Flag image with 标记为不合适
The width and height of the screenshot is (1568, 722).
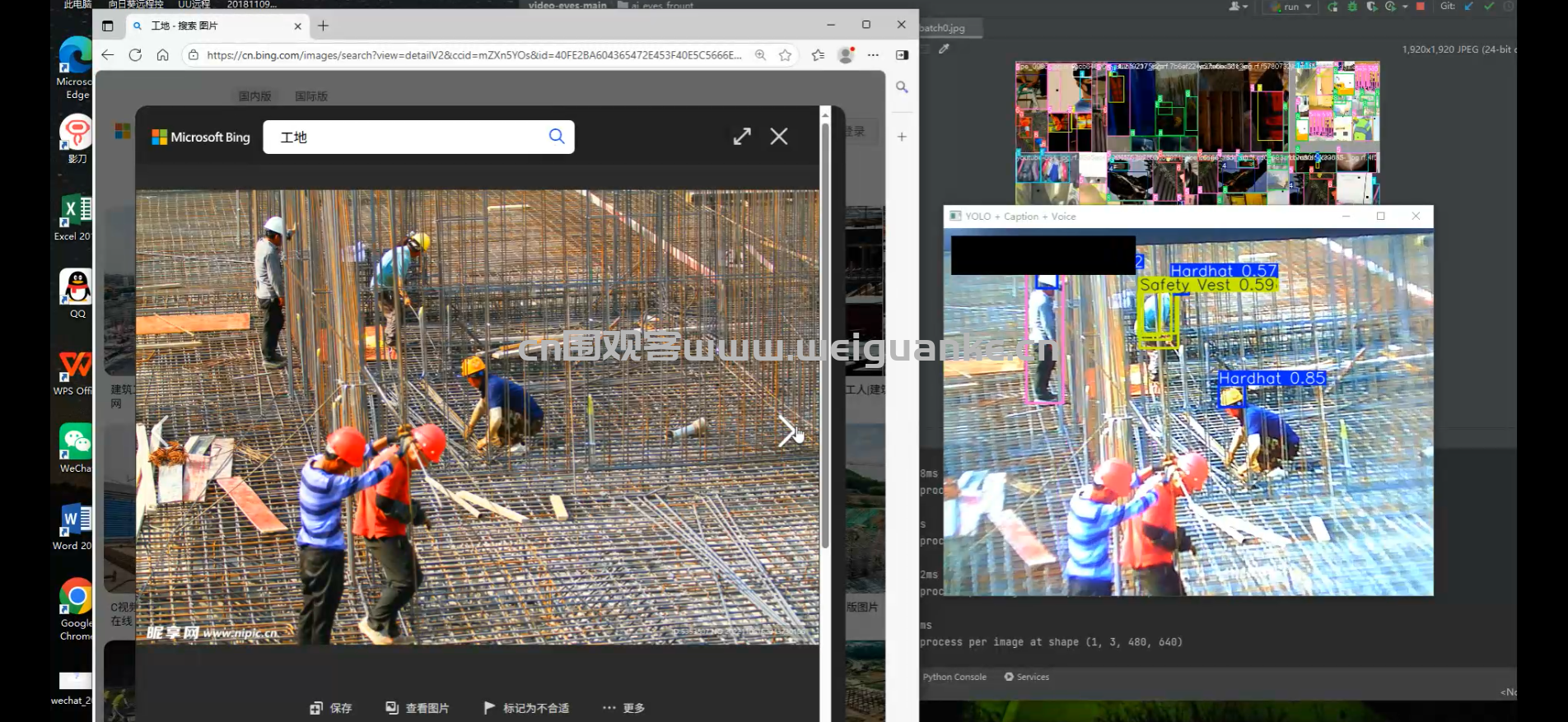coord(526,708)
